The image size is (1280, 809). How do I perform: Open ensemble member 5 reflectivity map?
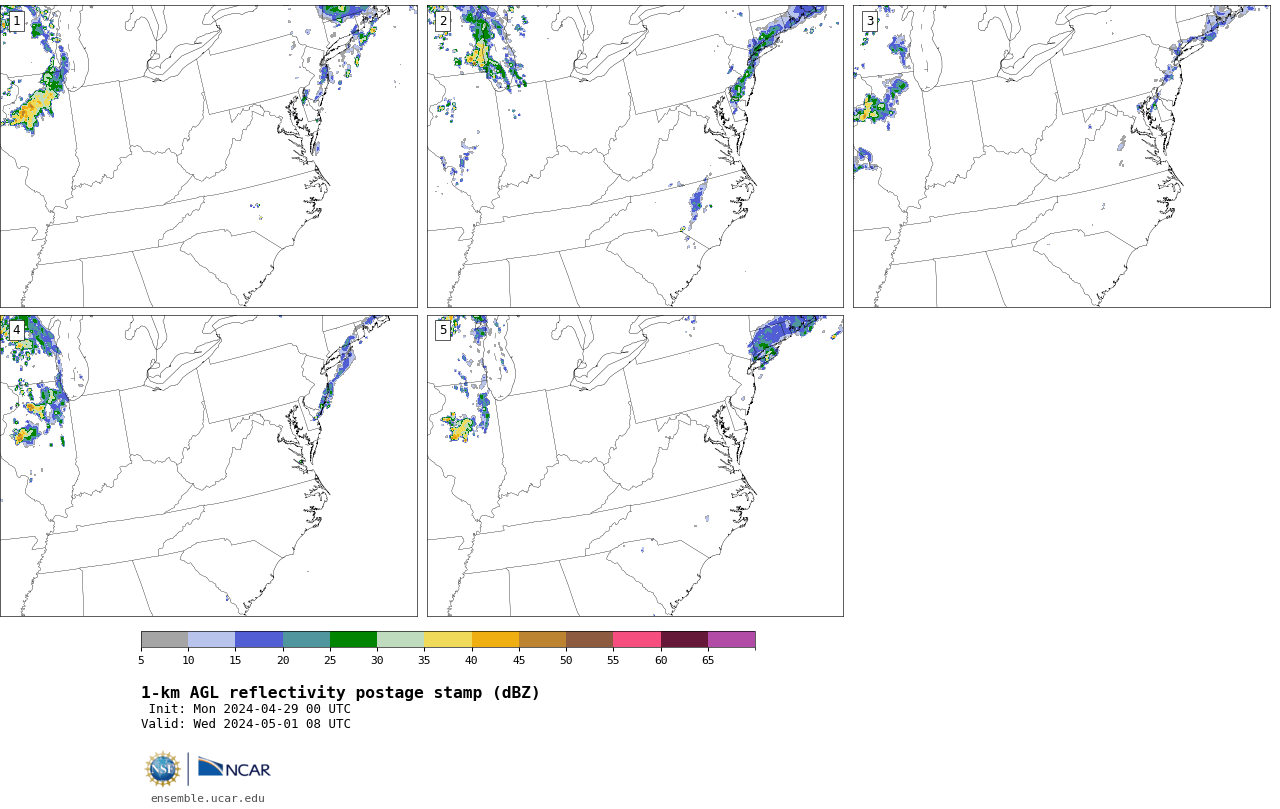coord(635,466)
